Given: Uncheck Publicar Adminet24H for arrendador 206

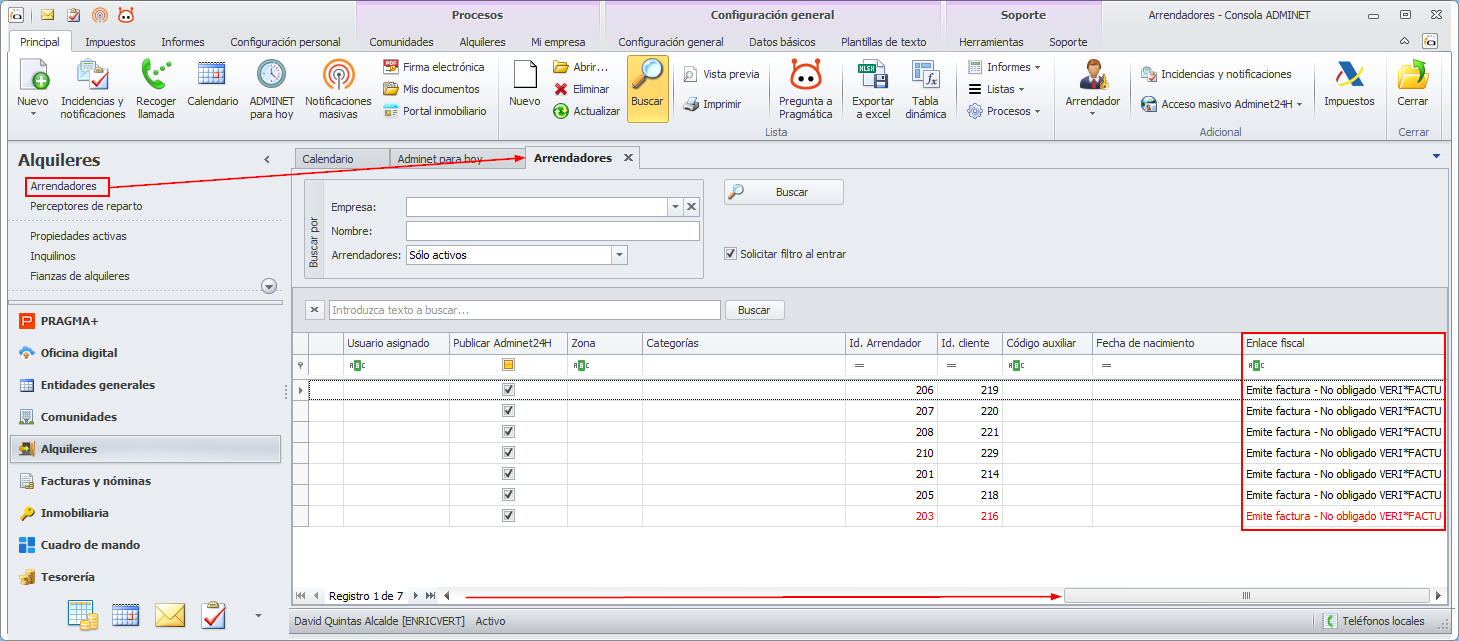Looking at the screenshot, I should [x=508, y=390].
